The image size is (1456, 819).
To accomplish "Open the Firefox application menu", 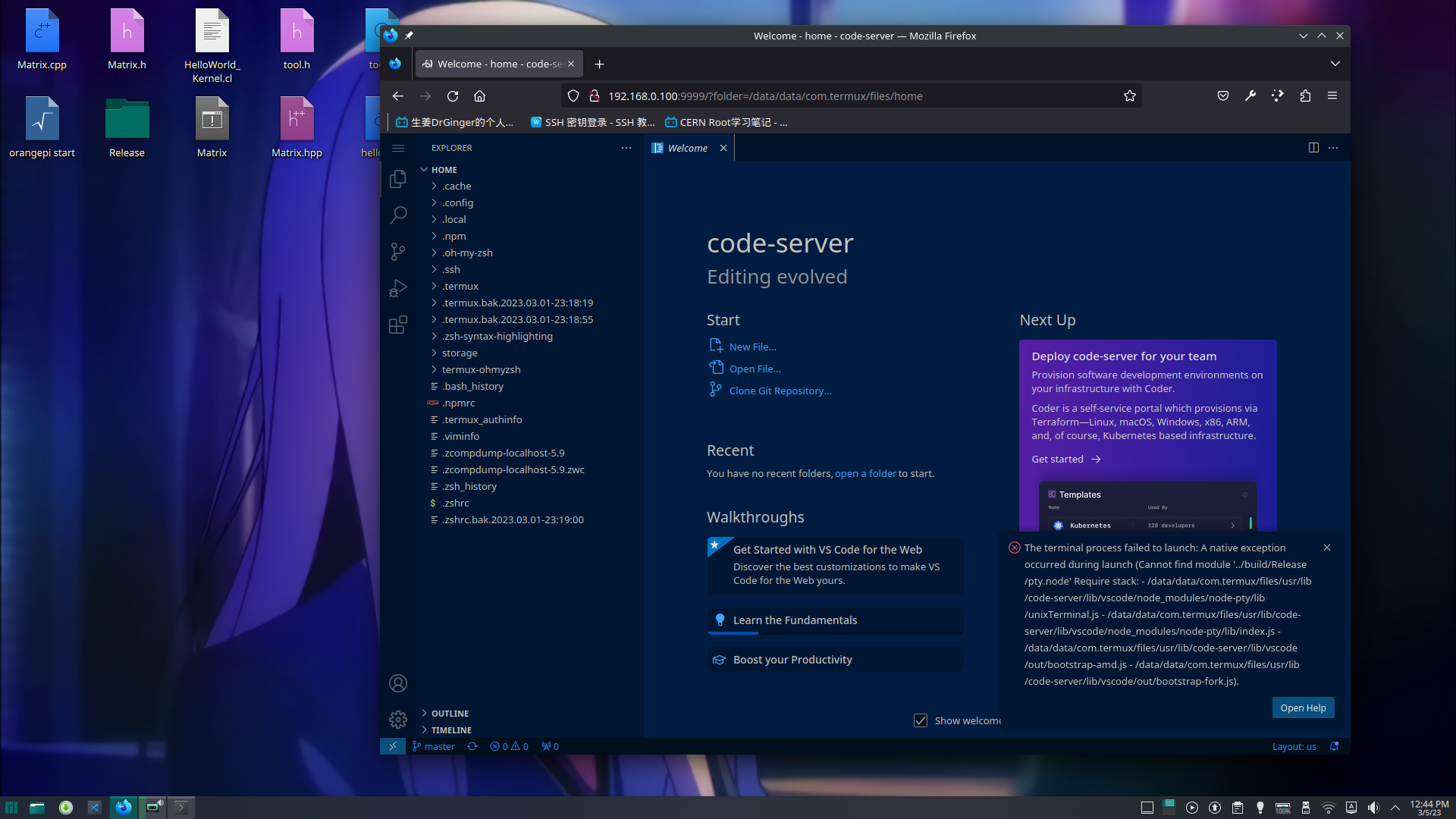I will 1332,96.
